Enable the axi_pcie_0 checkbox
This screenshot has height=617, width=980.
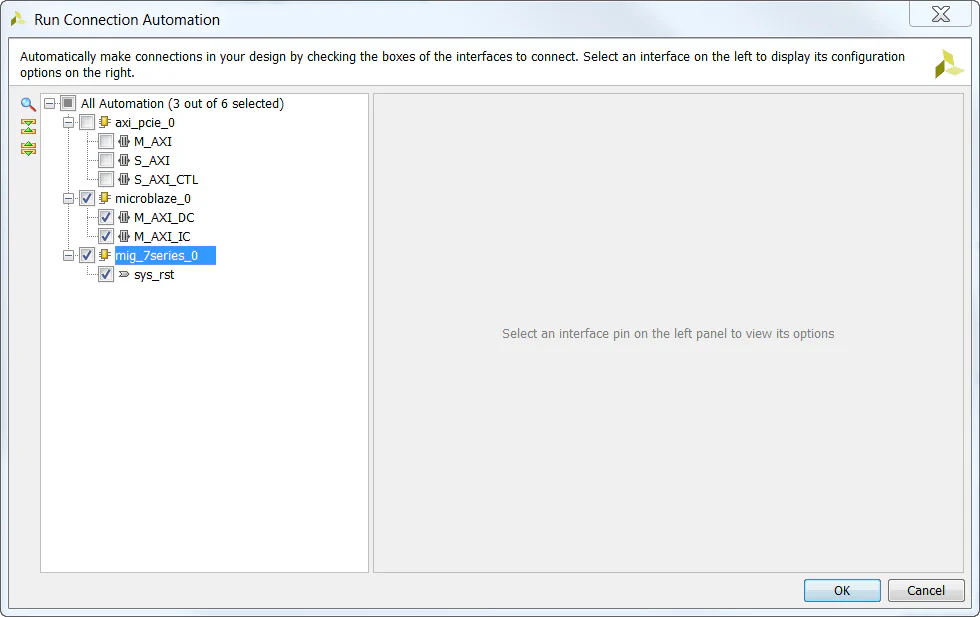coord(87,122)
